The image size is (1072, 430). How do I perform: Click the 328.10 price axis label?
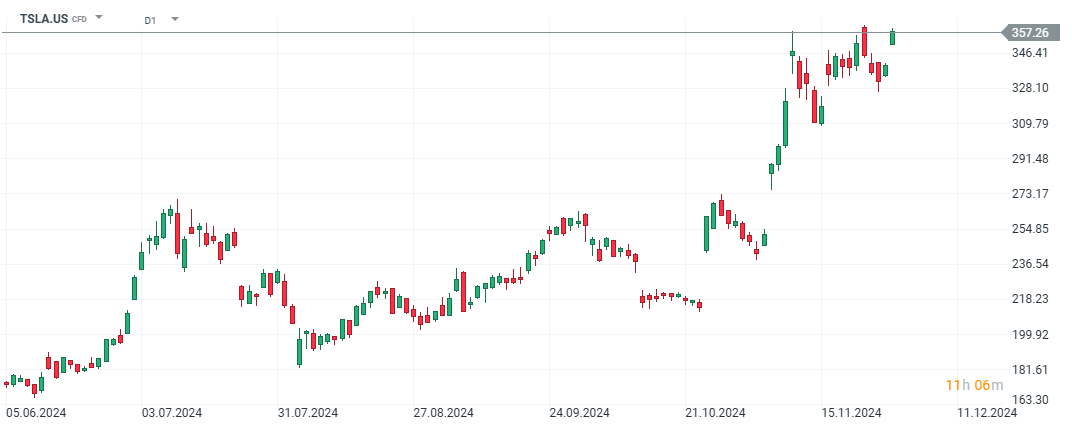point(1030,88)
